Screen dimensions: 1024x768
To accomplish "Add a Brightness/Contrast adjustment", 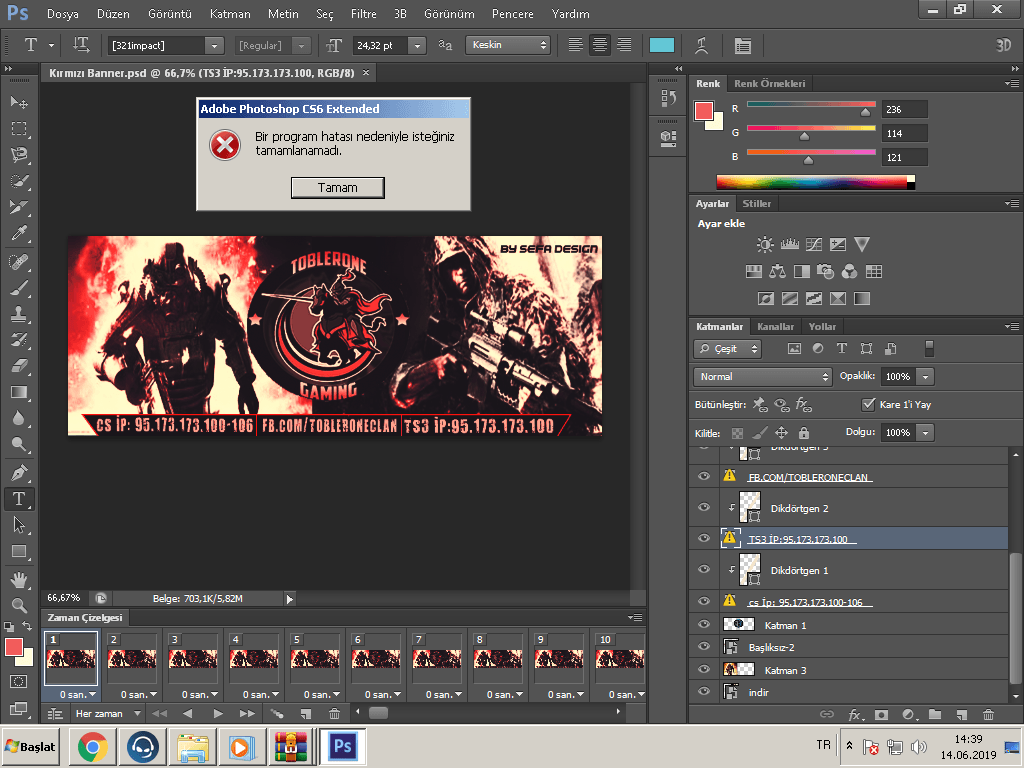I will [765, 244].
